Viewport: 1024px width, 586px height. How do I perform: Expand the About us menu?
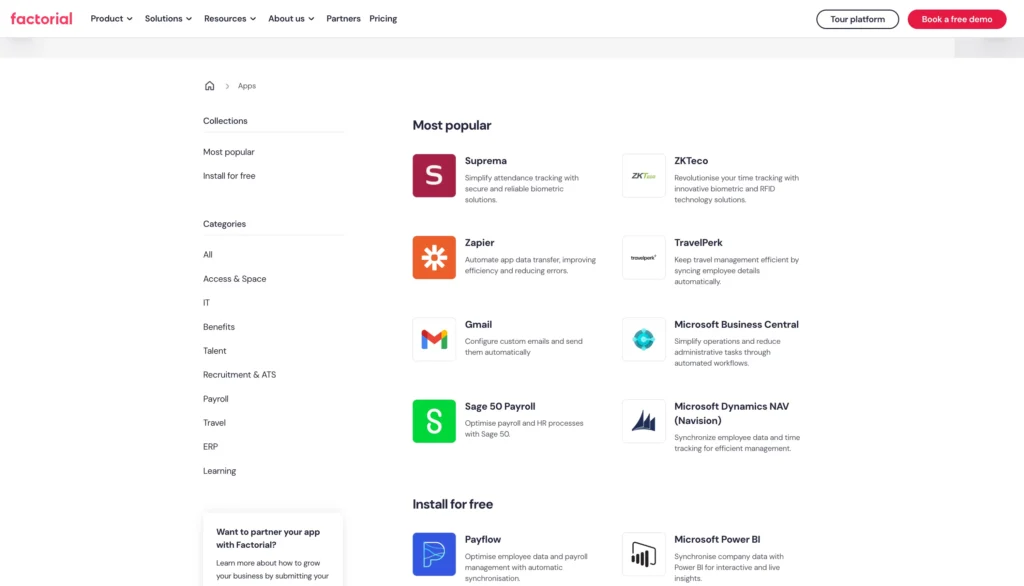coord(291,18)
